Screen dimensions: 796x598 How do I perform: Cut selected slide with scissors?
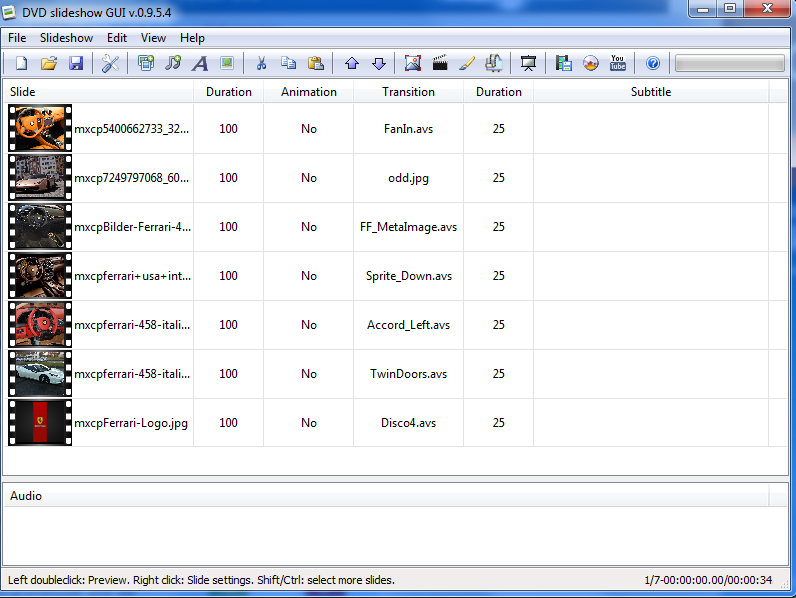pos(261,63)
